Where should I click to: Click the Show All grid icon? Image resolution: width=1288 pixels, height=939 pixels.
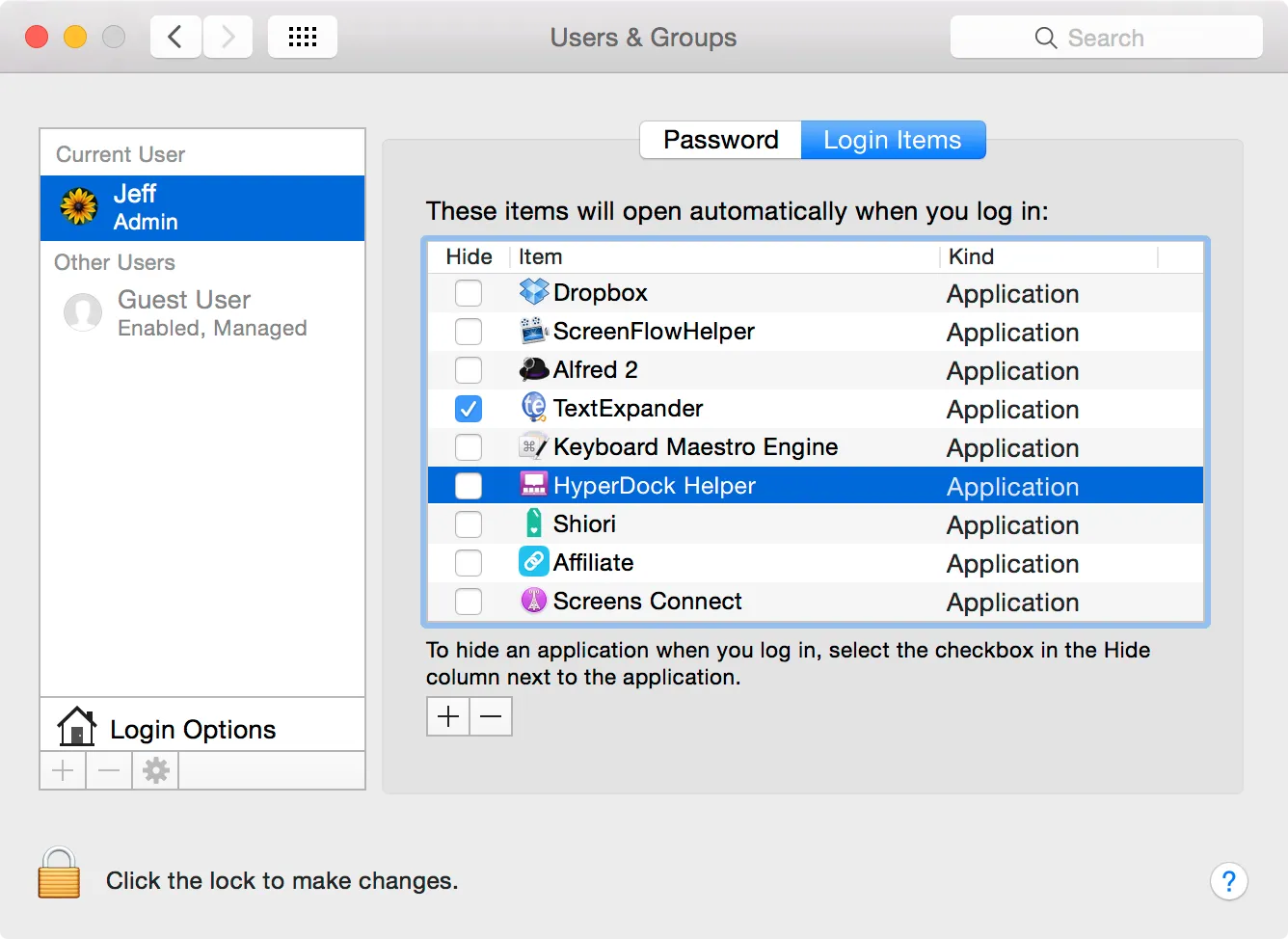click(302, 38)
